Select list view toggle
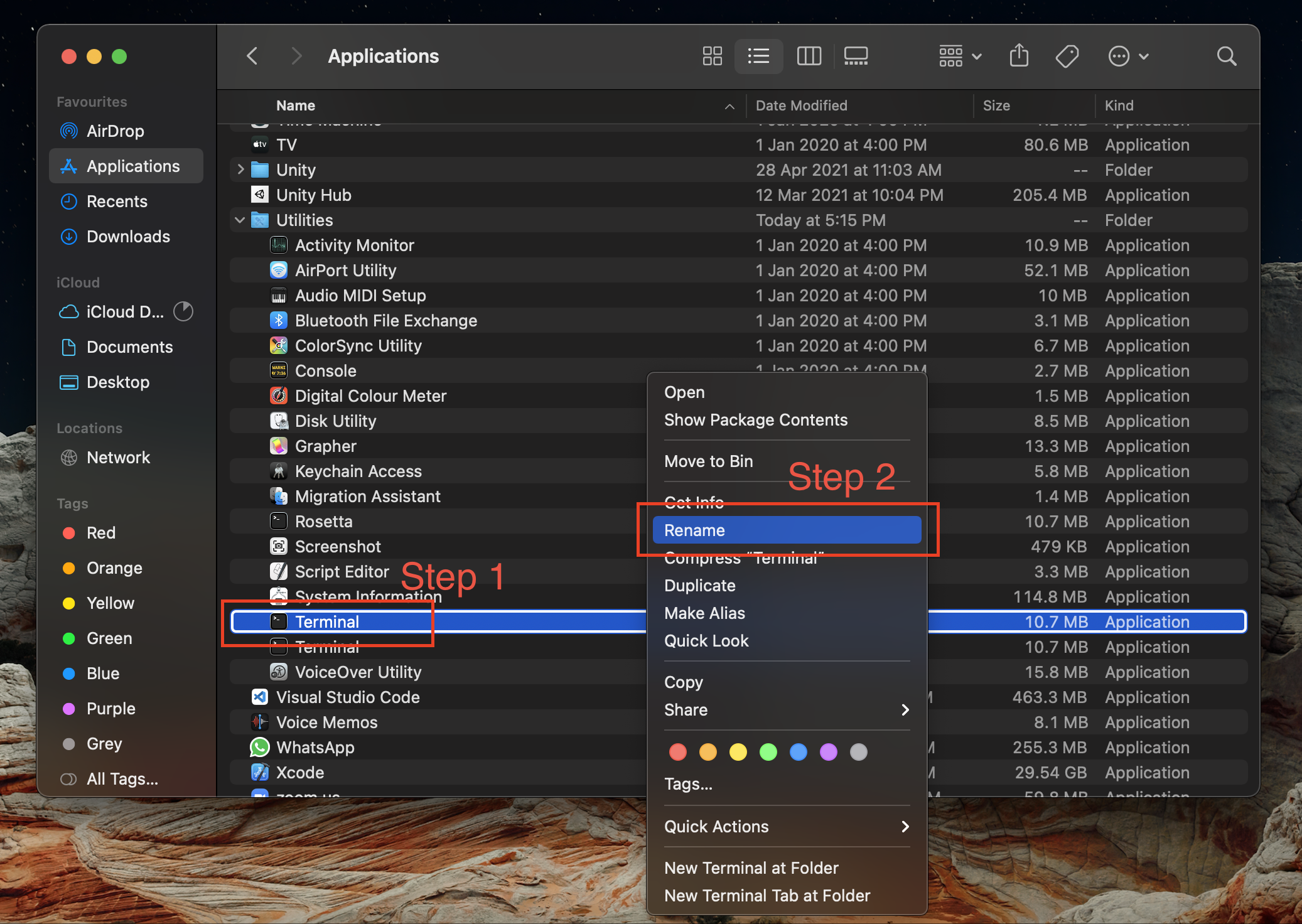The width and height of the screenshot is (1302, 924). click(758, 56)
